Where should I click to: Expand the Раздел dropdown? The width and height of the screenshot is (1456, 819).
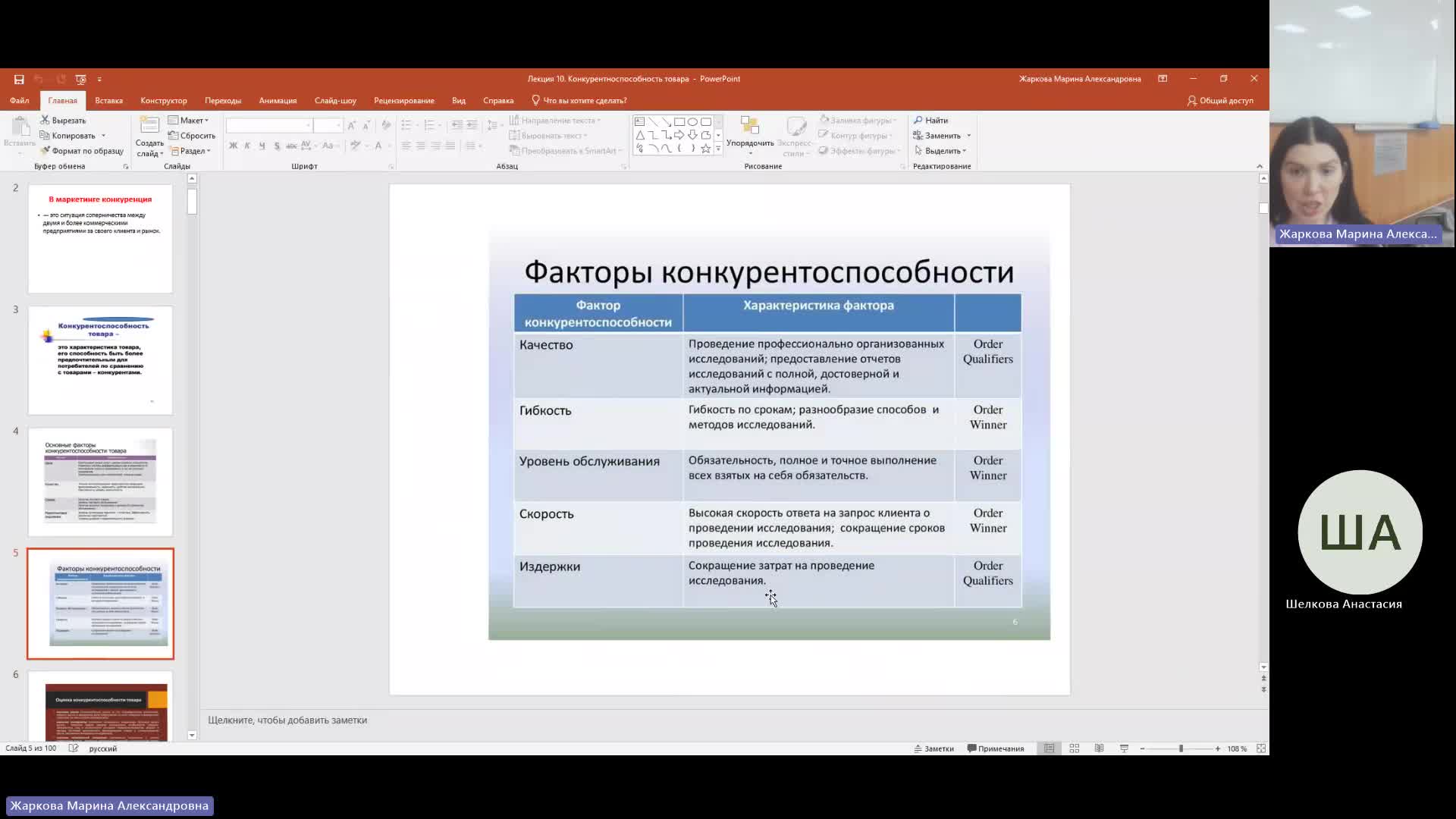[190, 151]
